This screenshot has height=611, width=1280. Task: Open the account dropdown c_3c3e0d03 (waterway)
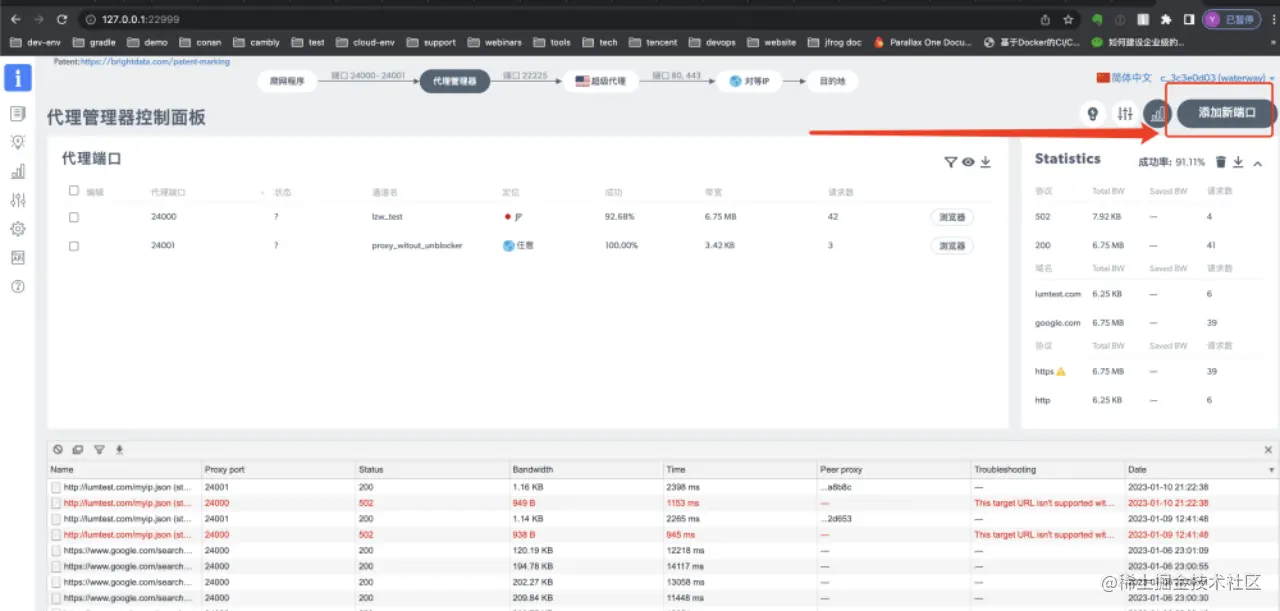coord(1218,78)
